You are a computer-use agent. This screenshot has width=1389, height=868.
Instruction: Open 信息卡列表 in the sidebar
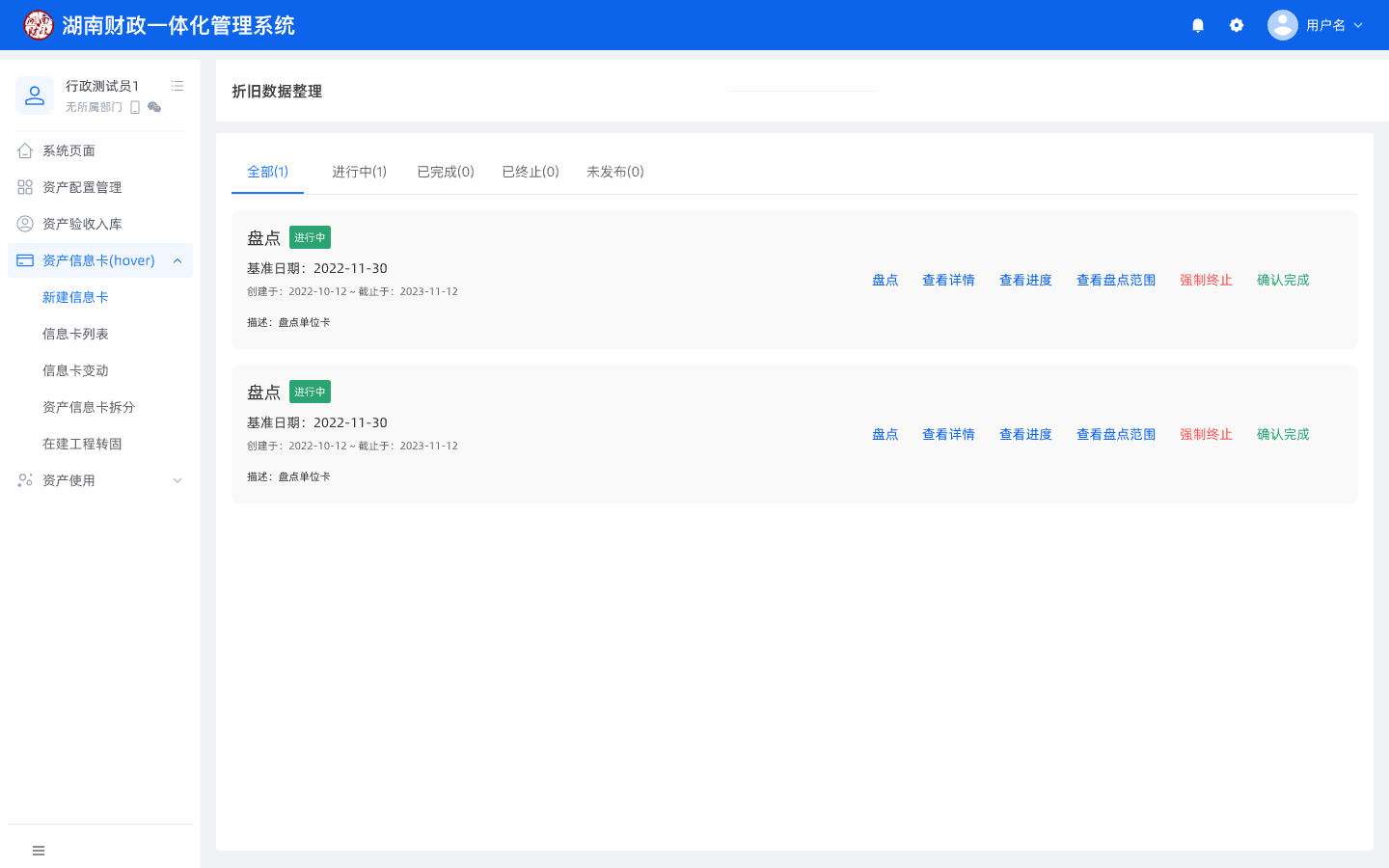tap(75, 334)
